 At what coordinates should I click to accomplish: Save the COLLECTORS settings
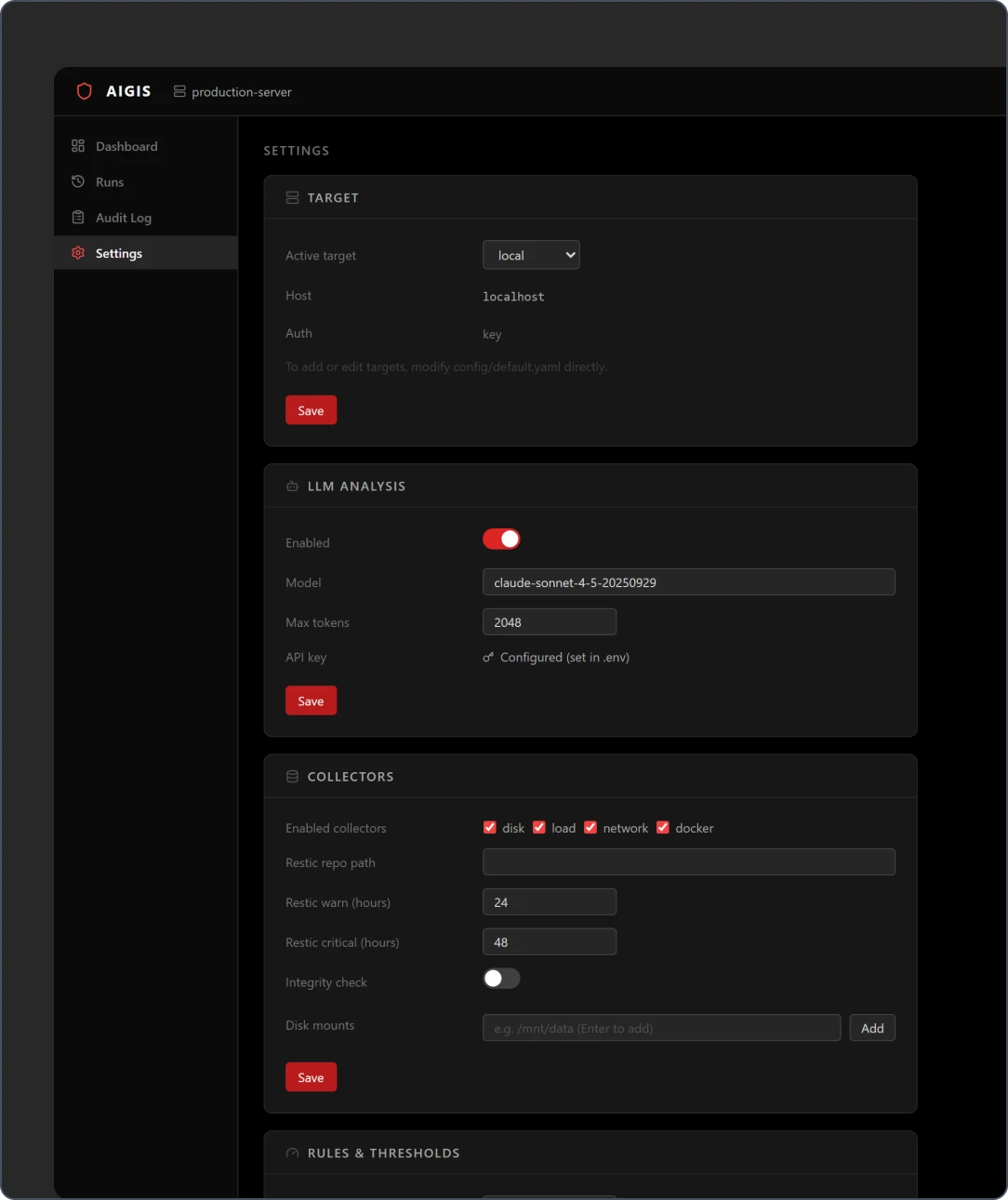pyautogui.click(x=311, y=1077)
